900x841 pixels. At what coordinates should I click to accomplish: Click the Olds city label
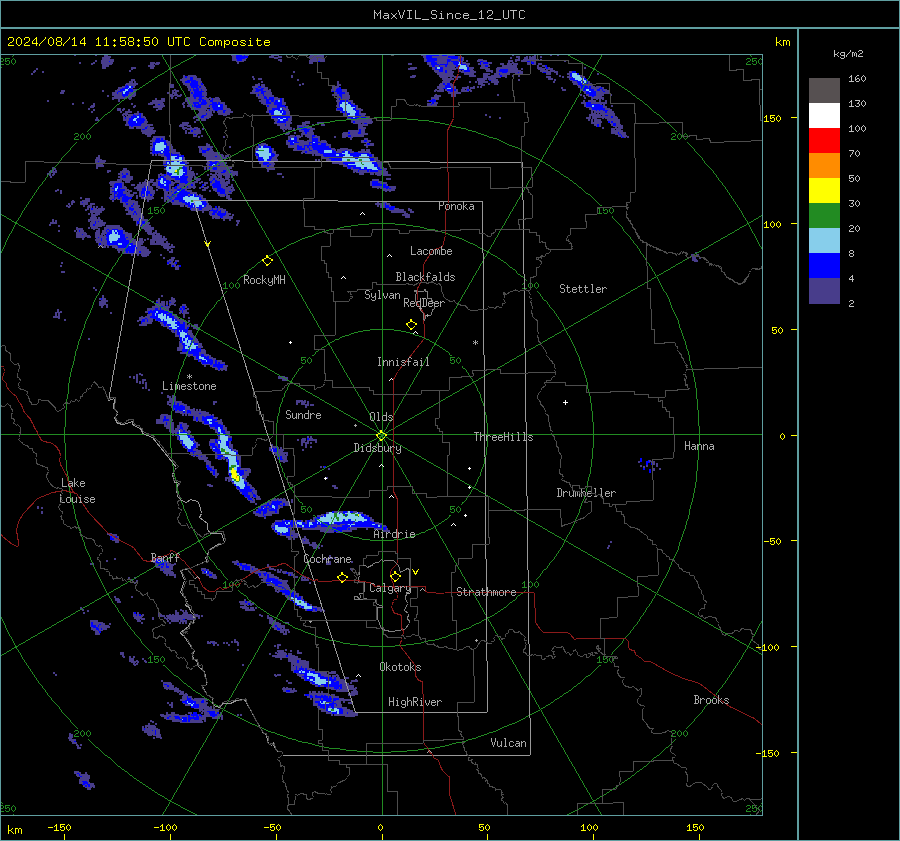(381, 417)
